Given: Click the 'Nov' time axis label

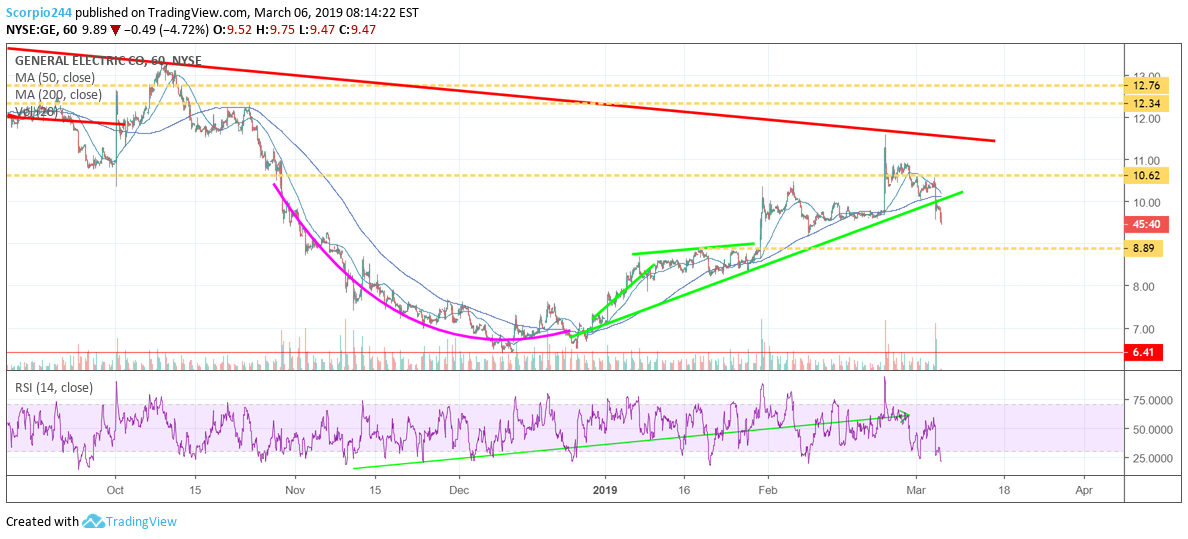Looking at the screenshot, I should (x=295, y=490).
